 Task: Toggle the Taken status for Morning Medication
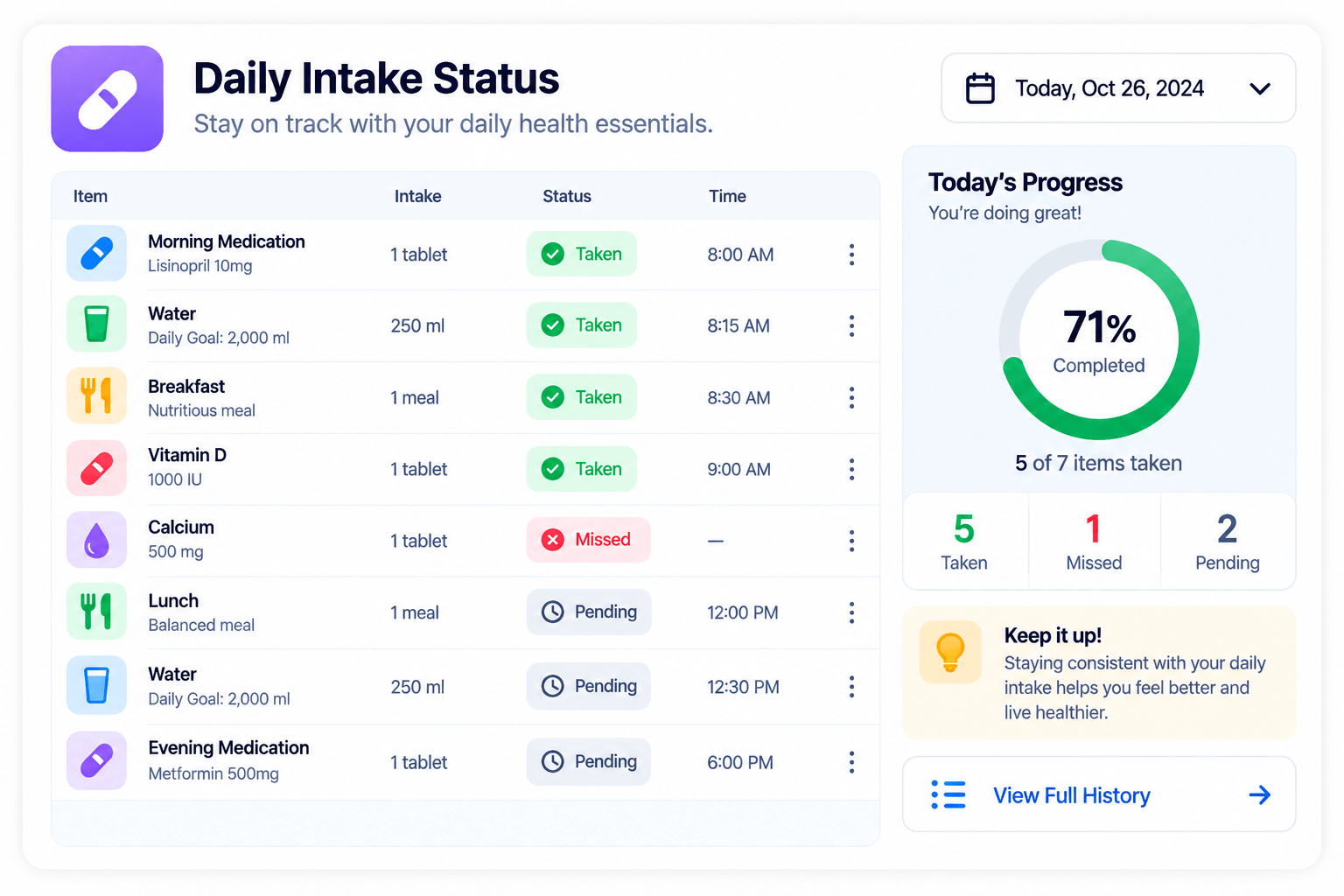point(581,254)
